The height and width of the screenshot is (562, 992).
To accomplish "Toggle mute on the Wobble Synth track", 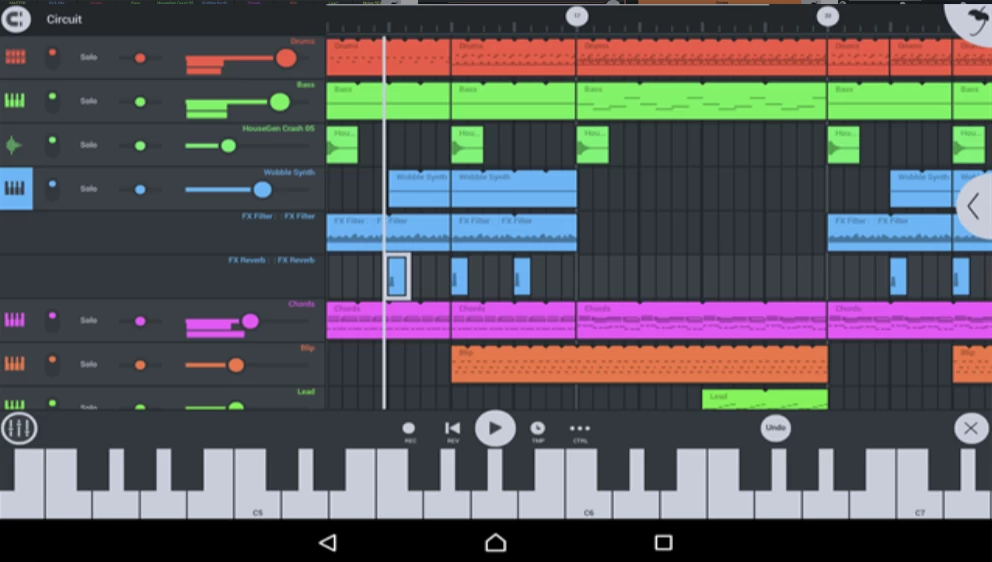I will (x=52, y=188).
